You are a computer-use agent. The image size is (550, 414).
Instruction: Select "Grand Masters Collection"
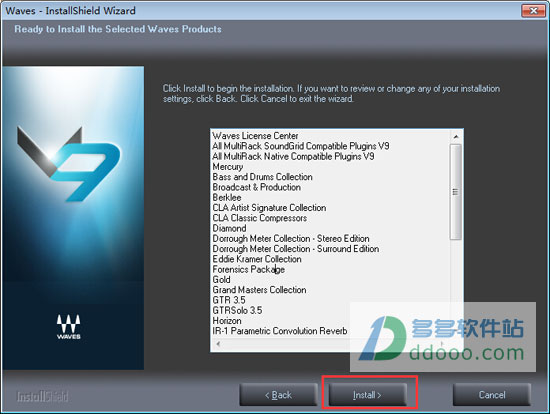[x=259, y=290]
